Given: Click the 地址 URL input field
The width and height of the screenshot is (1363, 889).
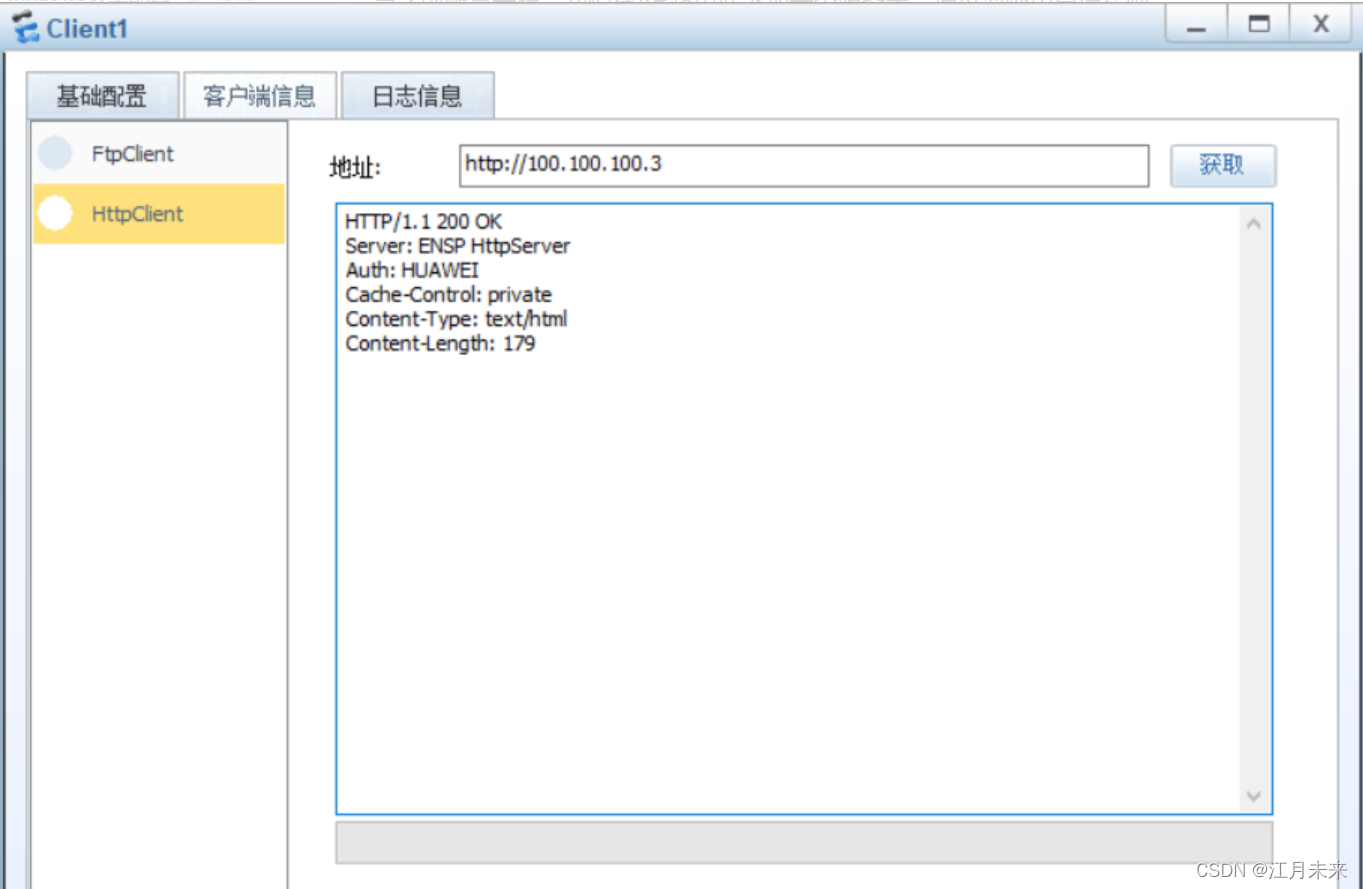Looking at the screenshot, I should coord(804,165).
